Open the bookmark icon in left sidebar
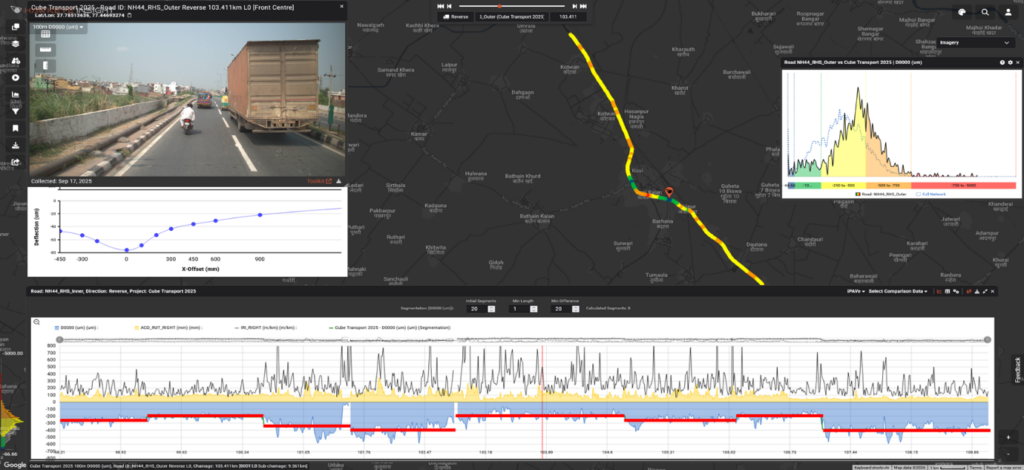This screenshot has width=1024, height=470. click(16, 129)
